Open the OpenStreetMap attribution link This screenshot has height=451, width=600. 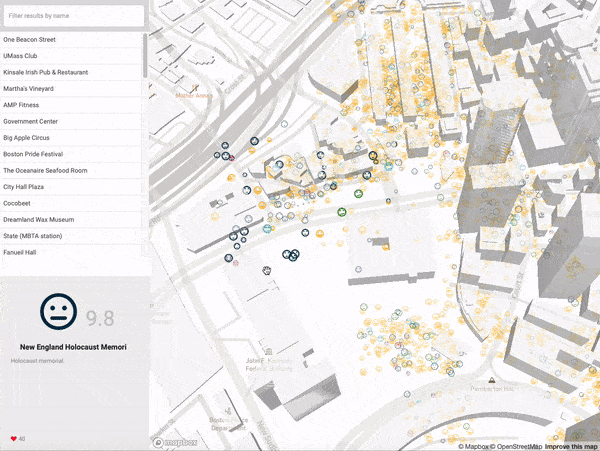point(519,446)
